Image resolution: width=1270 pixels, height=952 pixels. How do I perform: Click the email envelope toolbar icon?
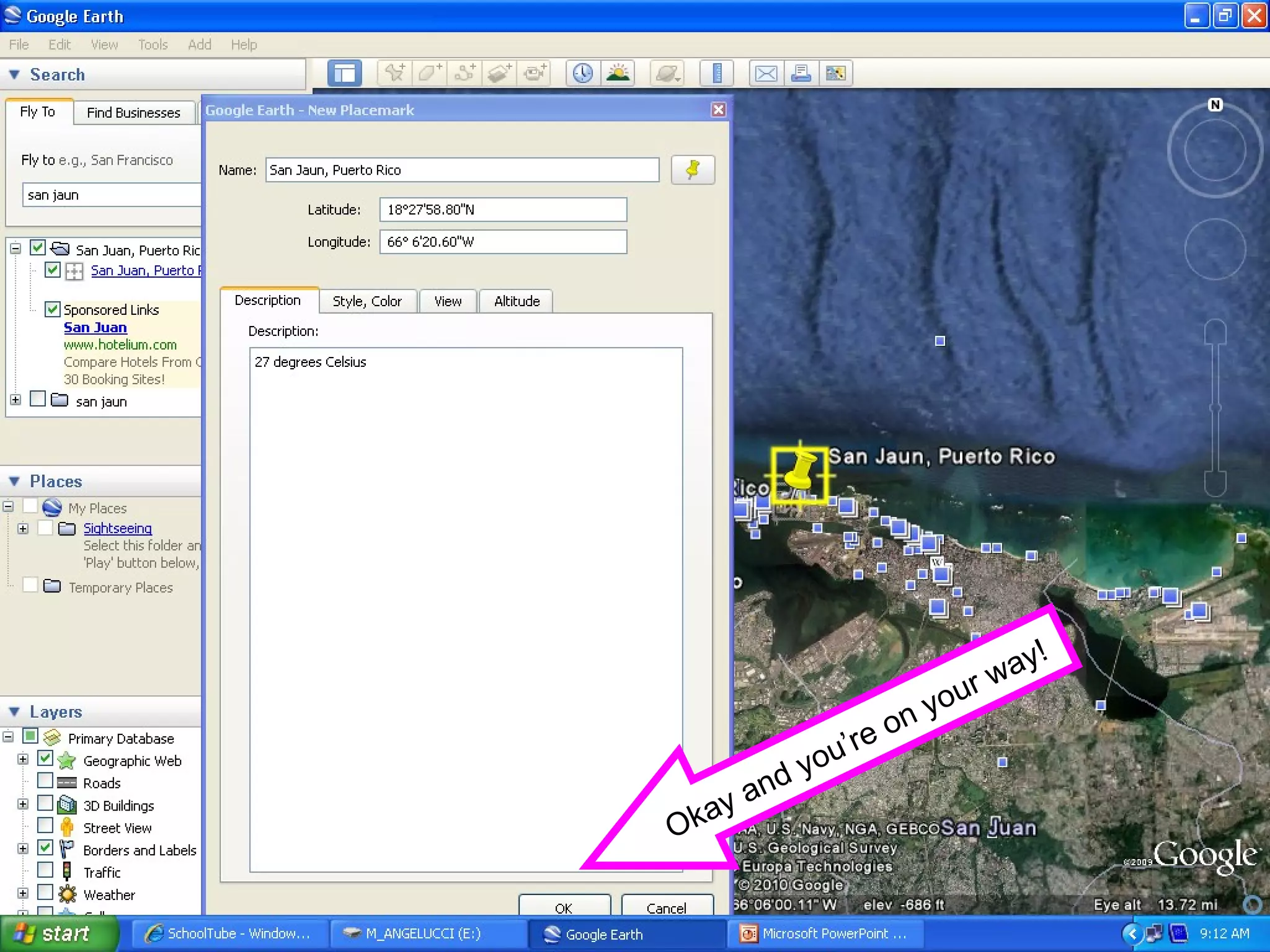click(x=766, y=73)
